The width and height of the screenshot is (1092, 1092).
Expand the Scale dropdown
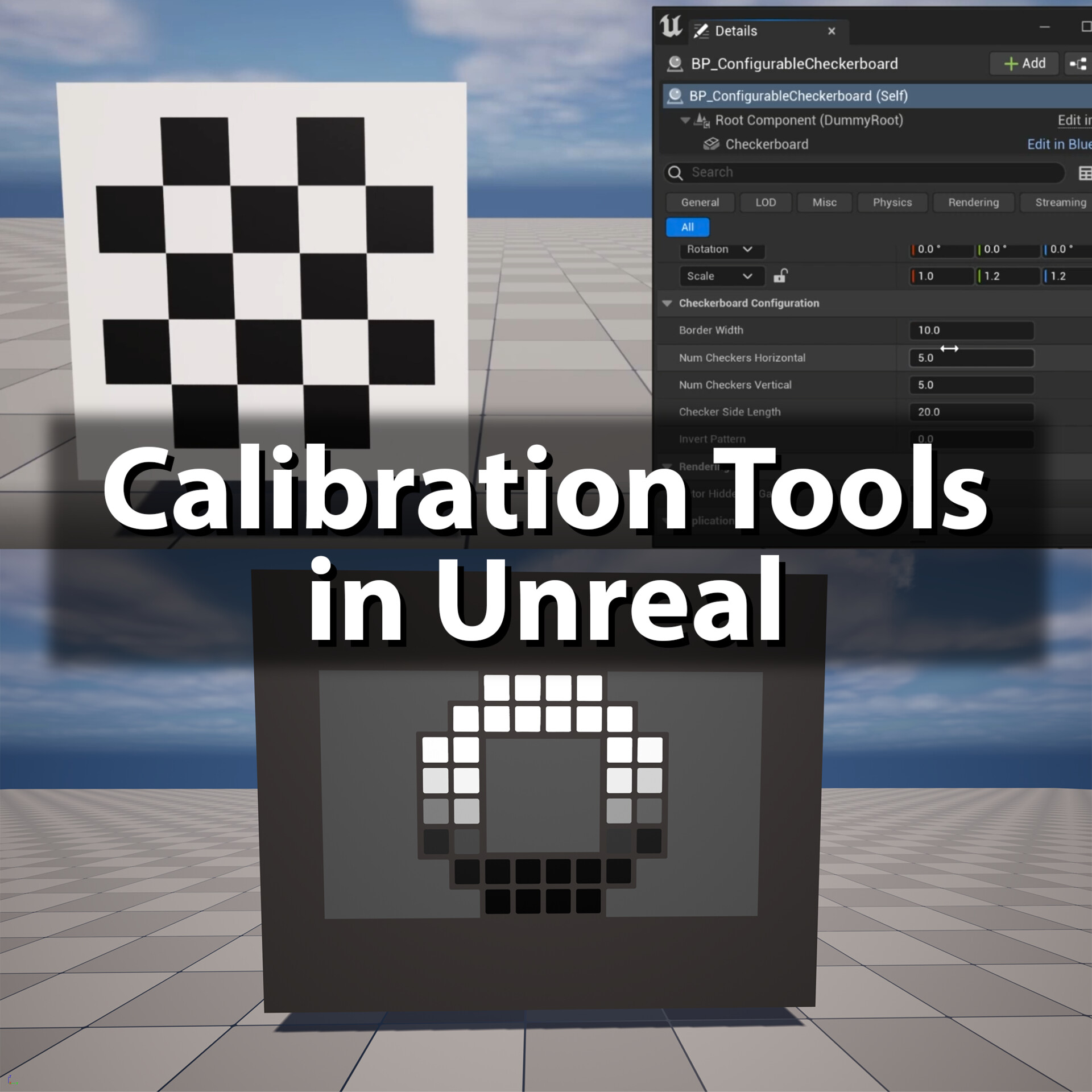click(747, 276)
